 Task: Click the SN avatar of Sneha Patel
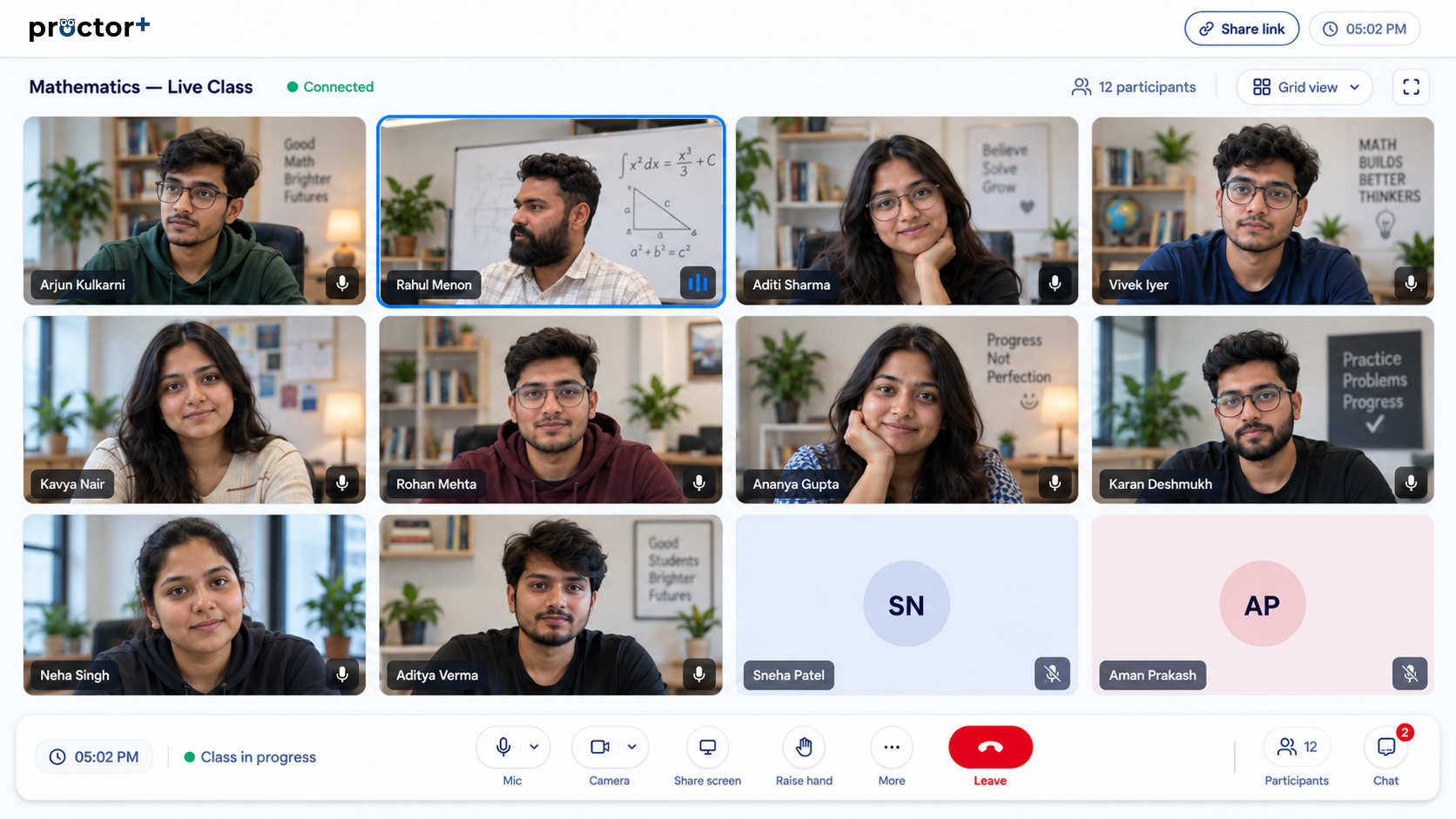[x=907, y=604]
